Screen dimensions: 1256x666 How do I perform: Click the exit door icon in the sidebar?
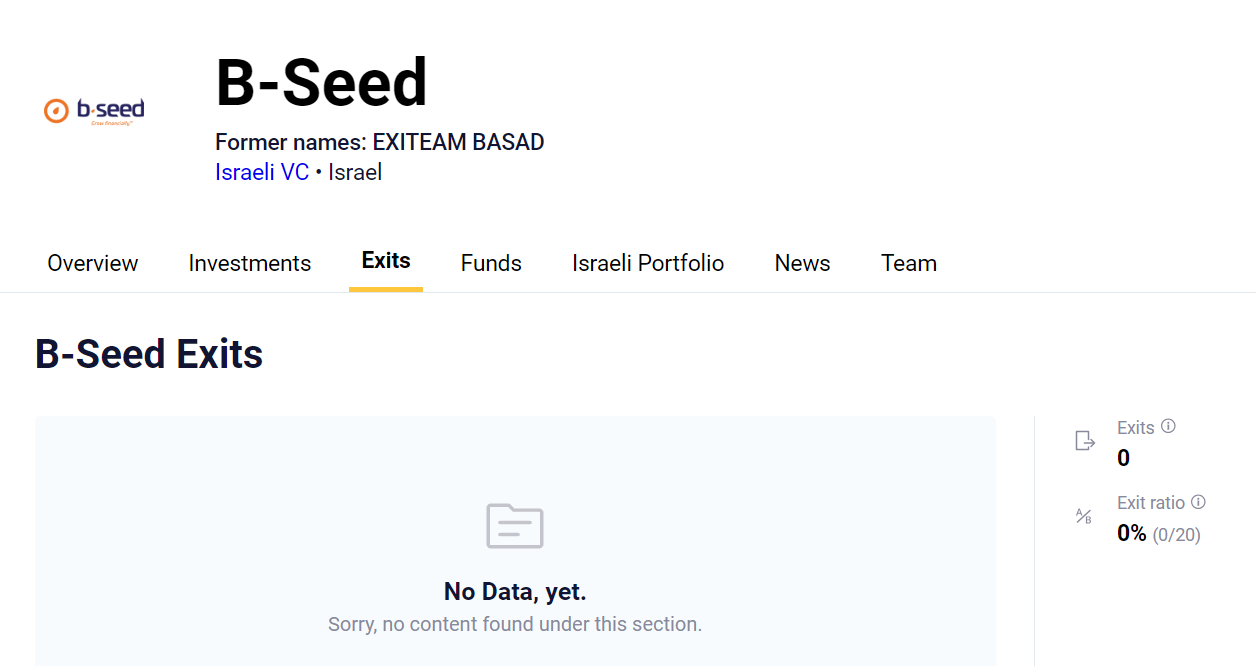1085,441
